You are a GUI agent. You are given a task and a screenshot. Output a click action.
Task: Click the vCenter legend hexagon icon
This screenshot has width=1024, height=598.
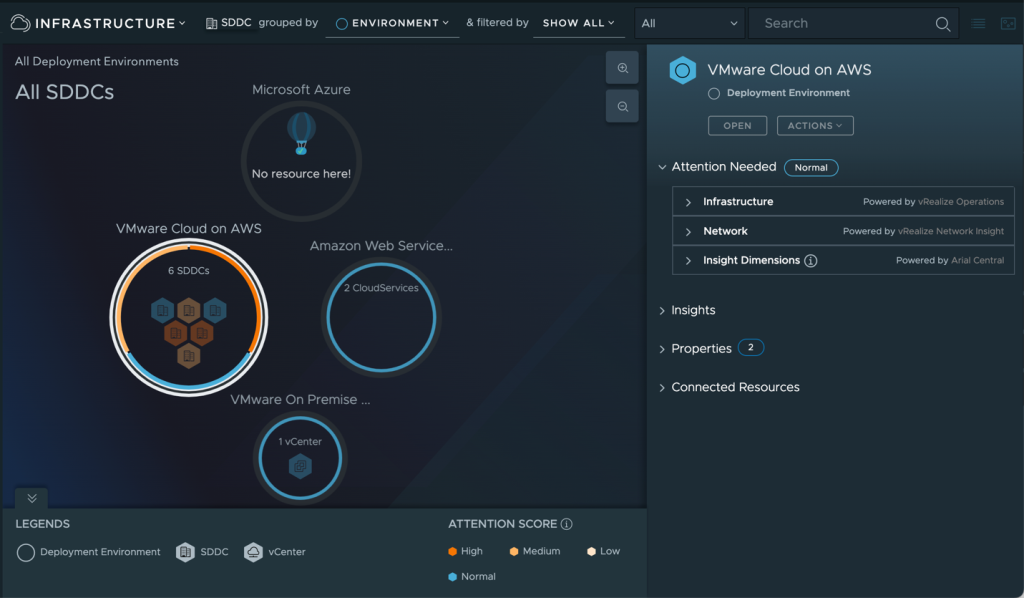[253, 552]
